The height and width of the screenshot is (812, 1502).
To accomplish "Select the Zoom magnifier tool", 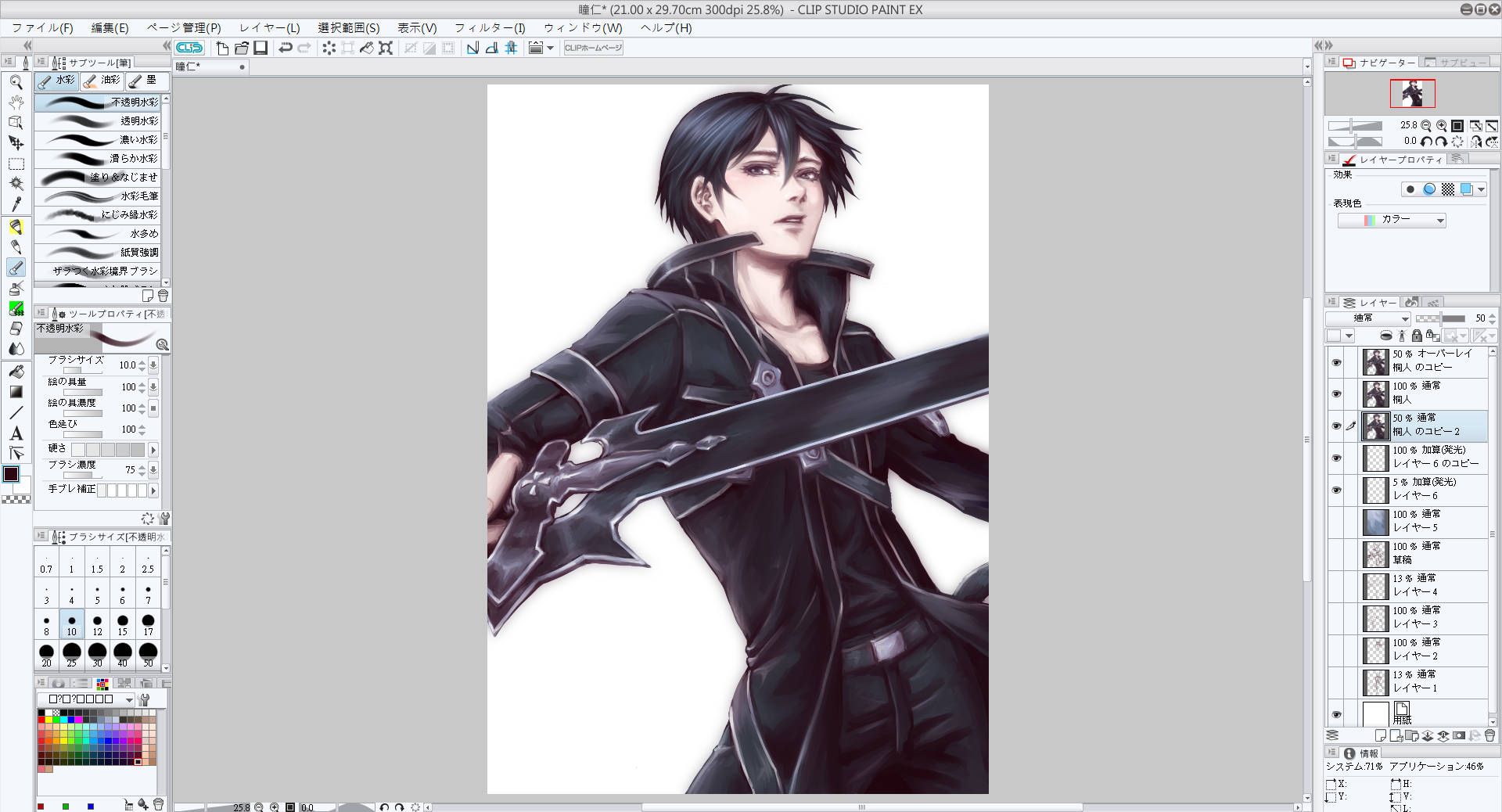I will pyautogui.click(x=16, y=82).
